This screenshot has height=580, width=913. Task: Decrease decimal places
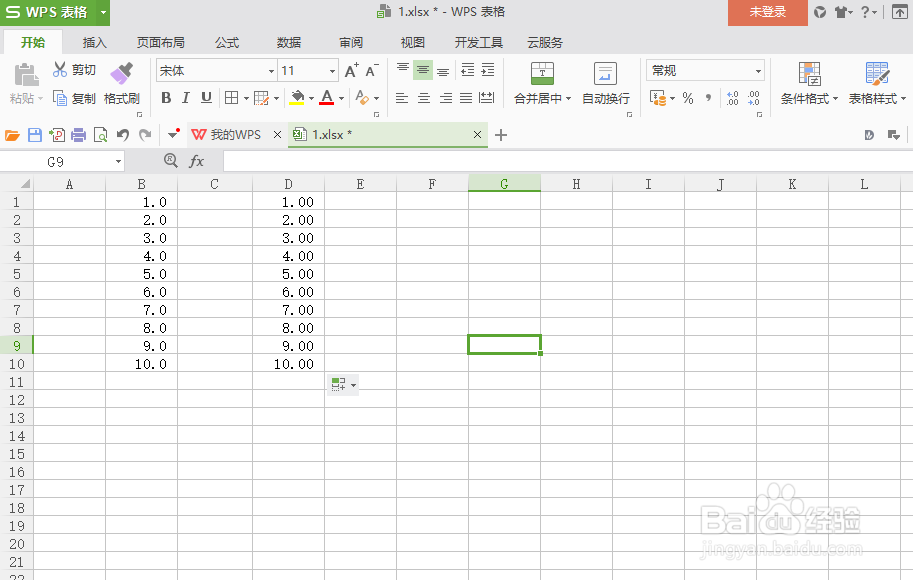click(x=753, y=98)
